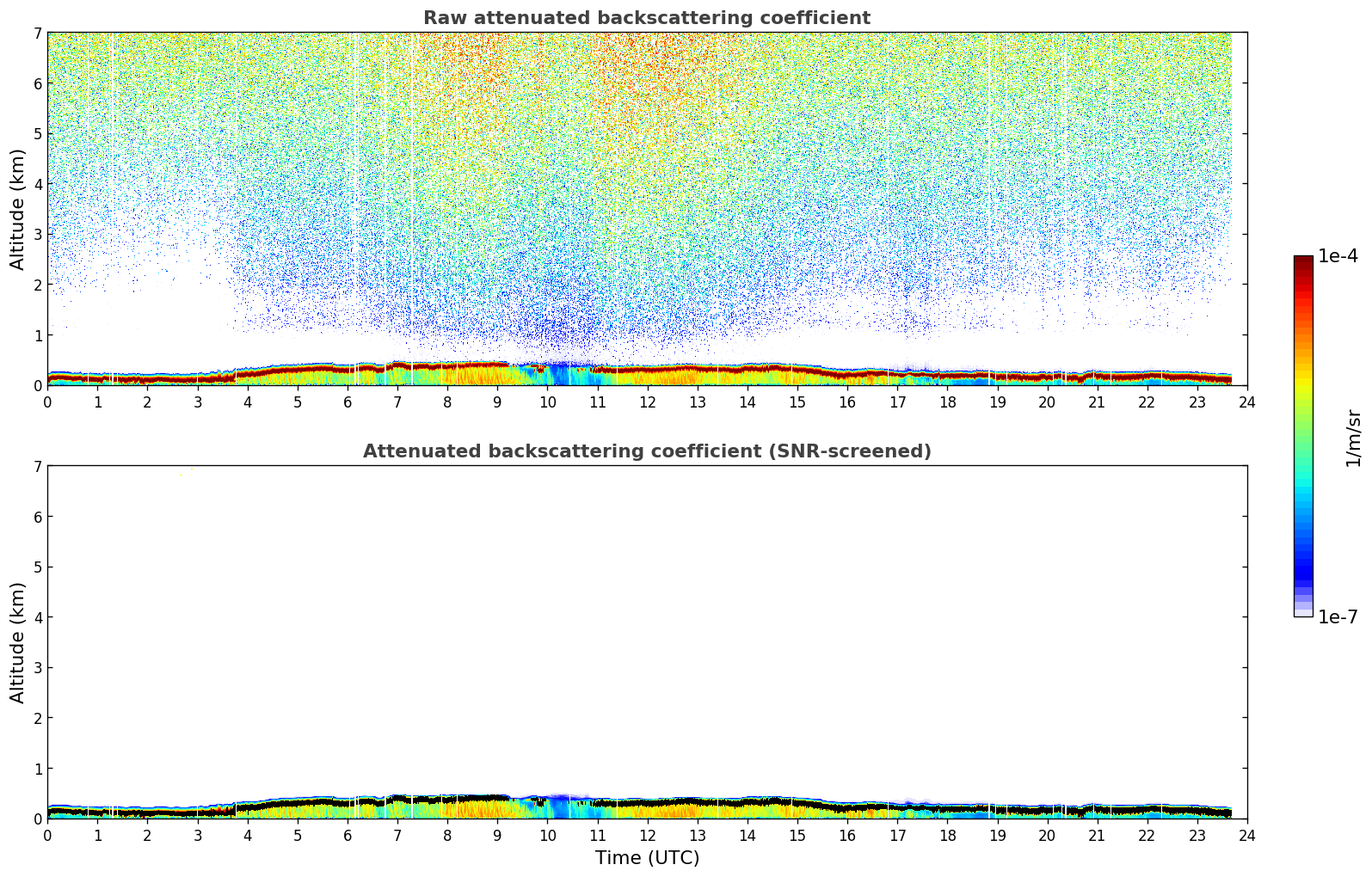Click hour 6 tick on lower plot axis
The image size is (1372, 877).
348,835
